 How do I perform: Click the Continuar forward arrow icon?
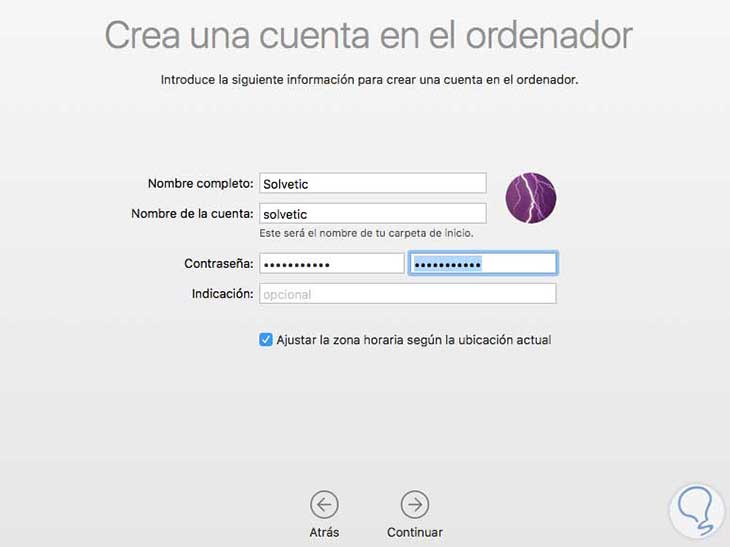pyautogui.click(x=414, y=505)
